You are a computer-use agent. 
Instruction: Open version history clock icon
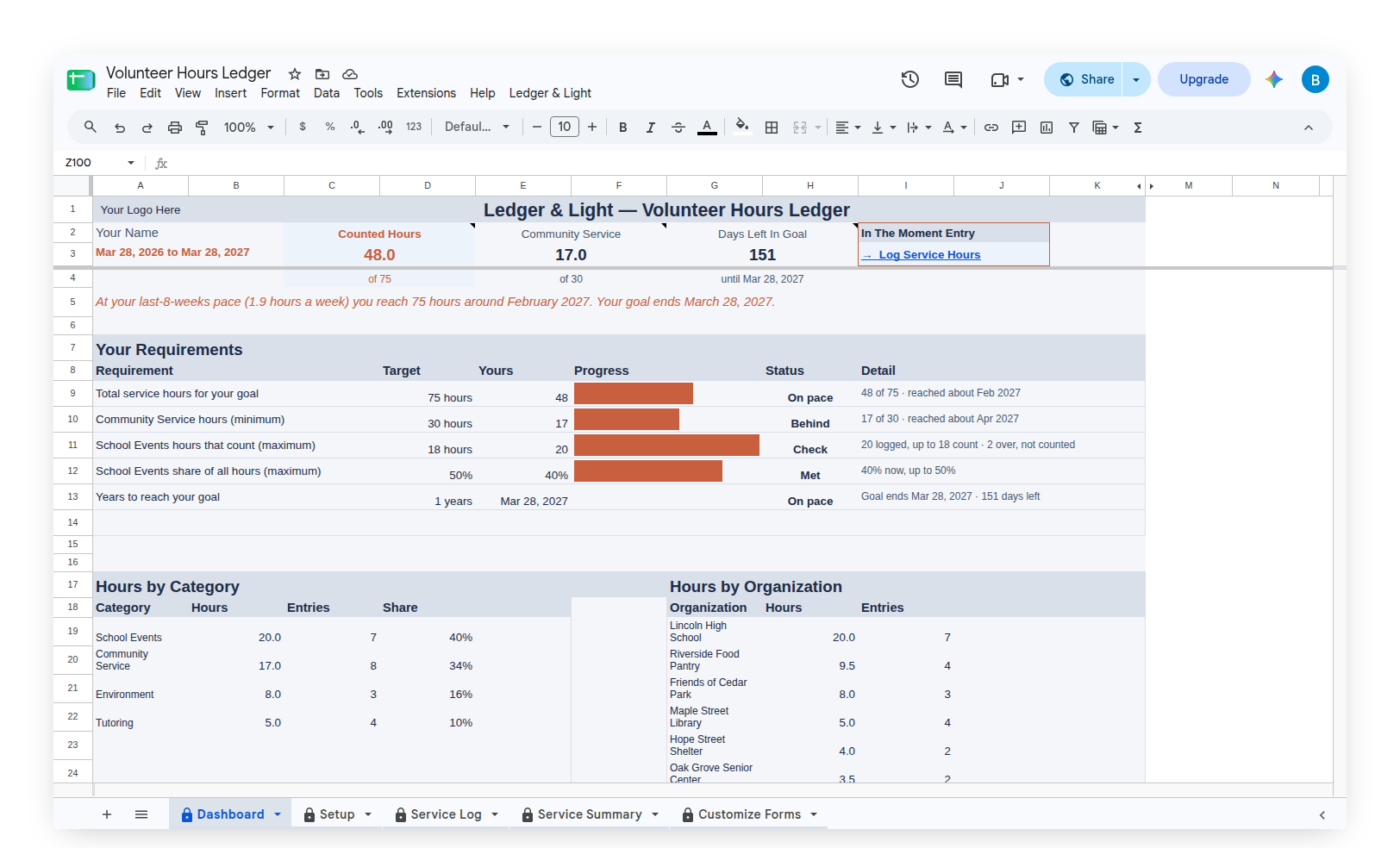tap(910, 79)
